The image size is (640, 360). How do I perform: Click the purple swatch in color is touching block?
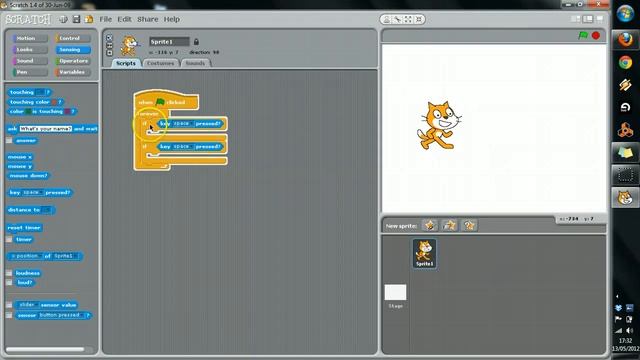pyautogui.click(x=67, y=111)
